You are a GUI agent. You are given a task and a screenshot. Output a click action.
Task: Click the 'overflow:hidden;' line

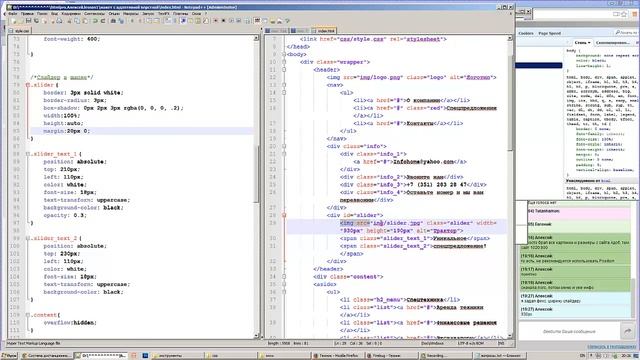(x=70, y=322)
